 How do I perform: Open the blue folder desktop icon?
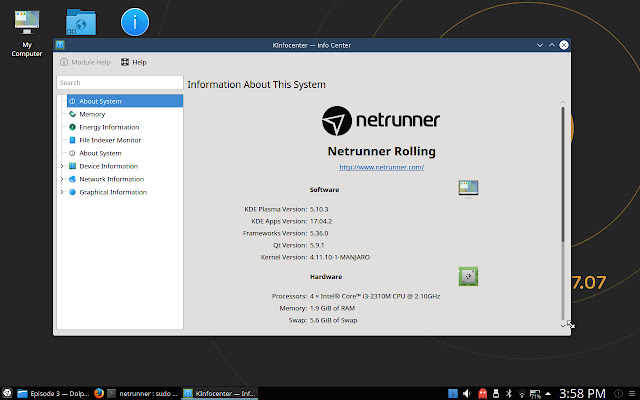point(81,22)
